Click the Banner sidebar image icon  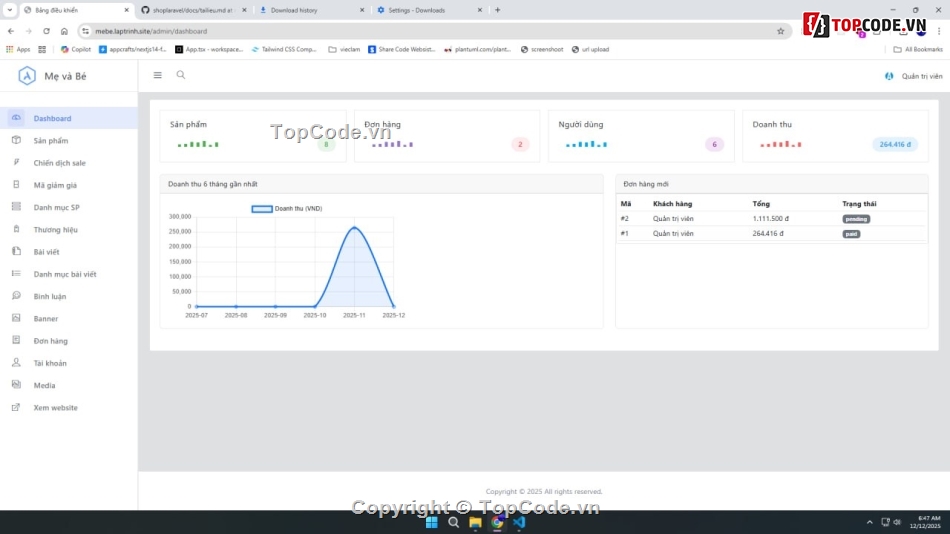pyautogui.click(x=16, y=318)
